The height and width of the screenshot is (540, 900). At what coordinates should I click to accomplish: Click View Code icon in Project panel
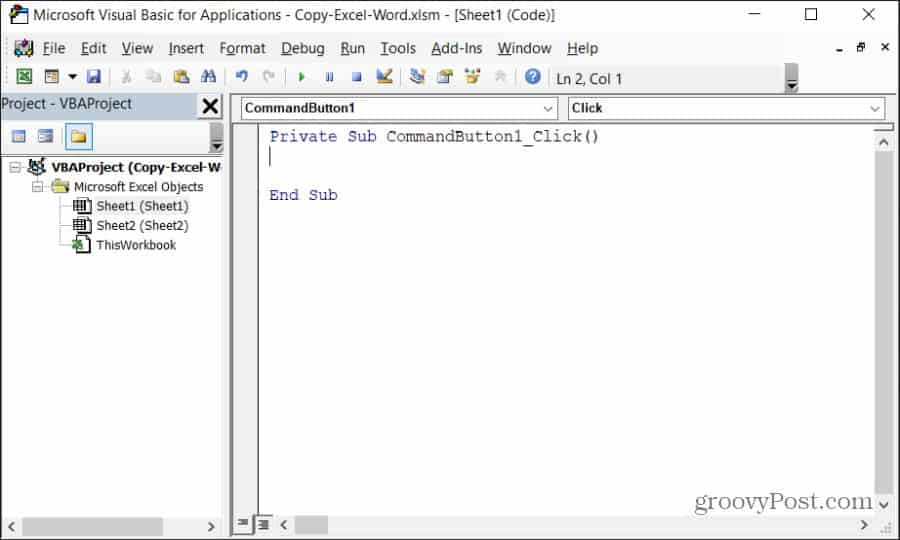coord(19,137)
